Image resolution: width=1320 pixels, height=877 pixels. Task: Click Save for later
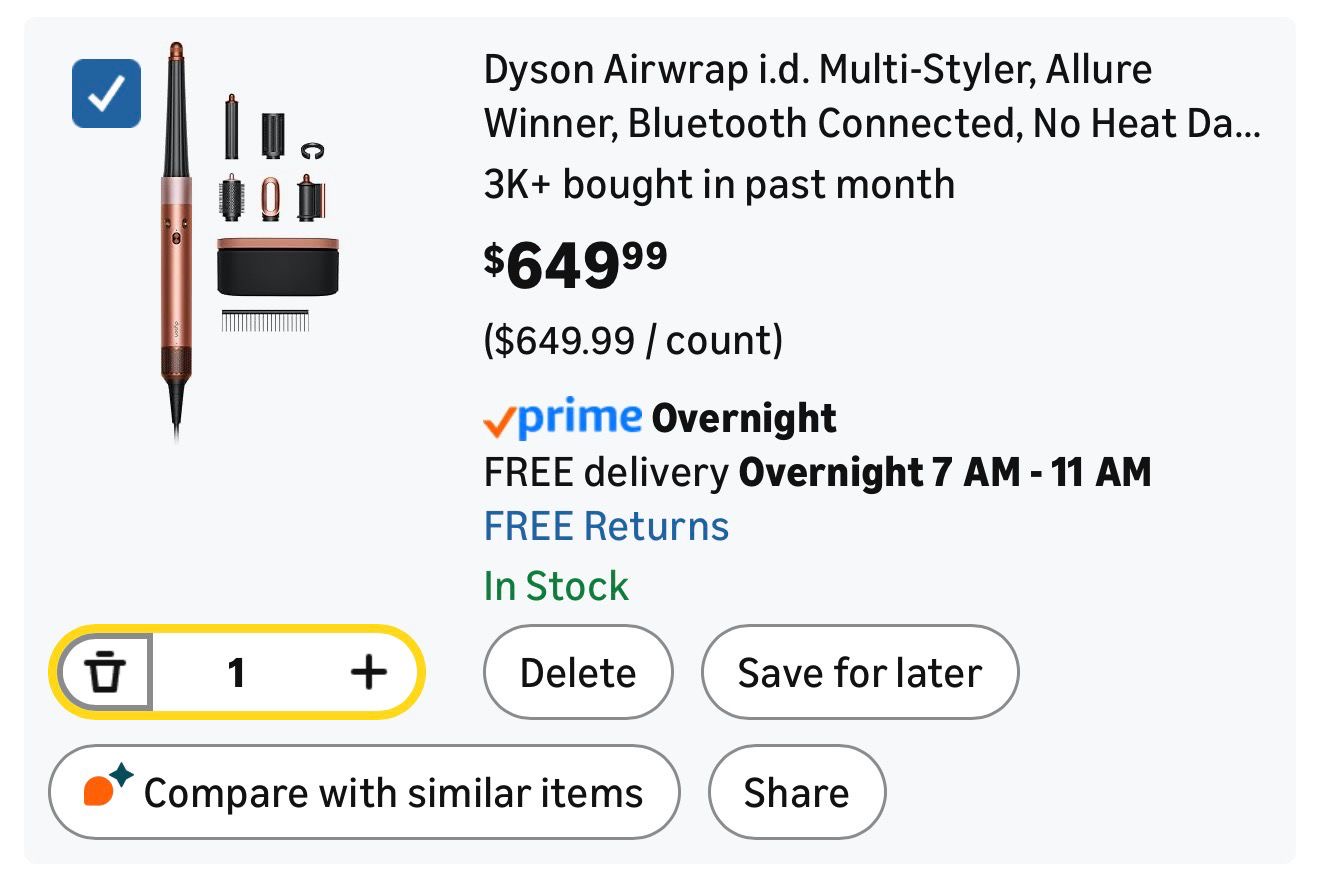point(859,672)
